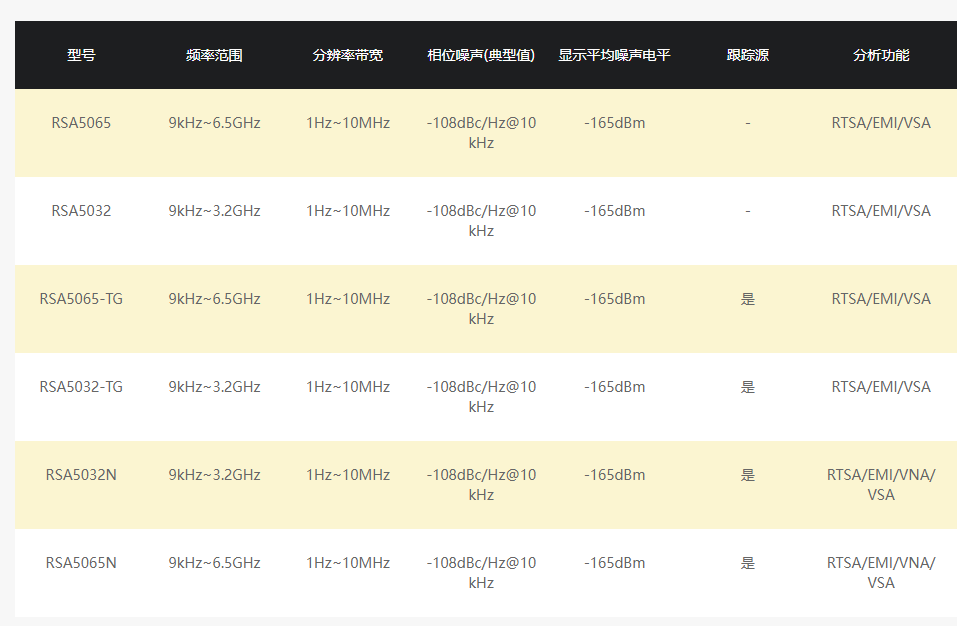Click the frequency range of RSA5032
957x626 pixels.
(214, 210)
